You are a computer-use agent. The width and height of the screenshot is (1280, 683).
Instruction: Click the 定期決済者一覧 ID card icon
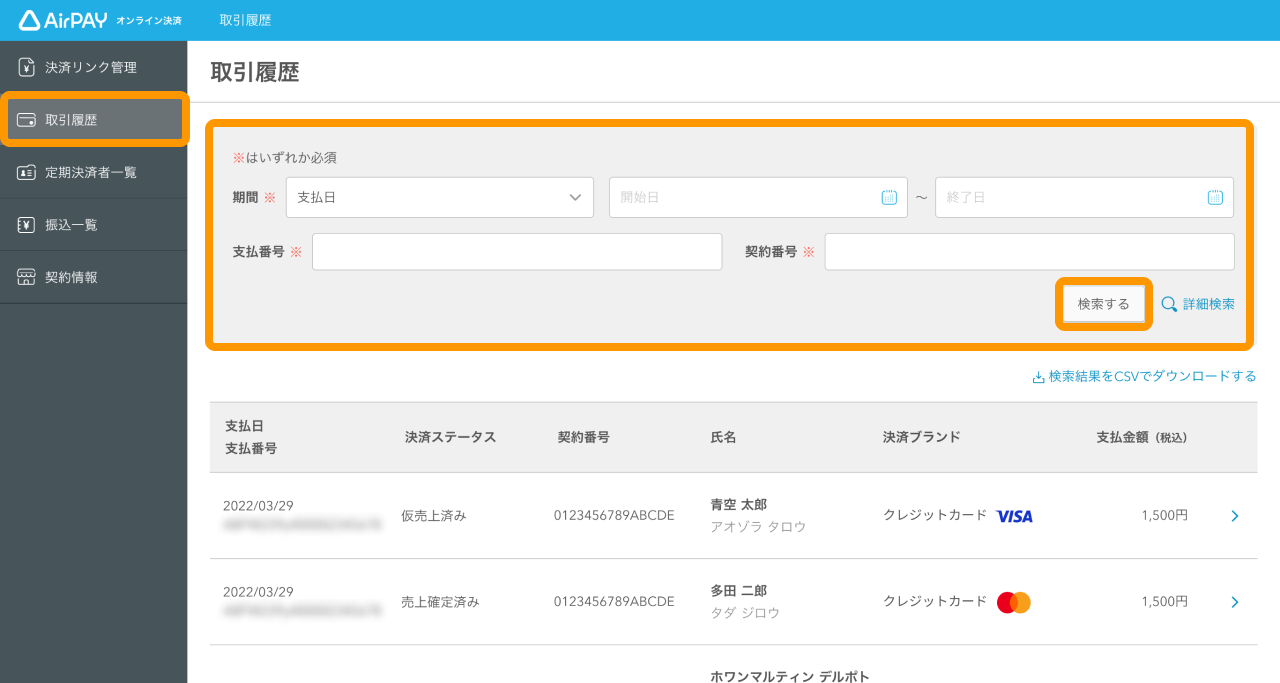coord(27,172)
